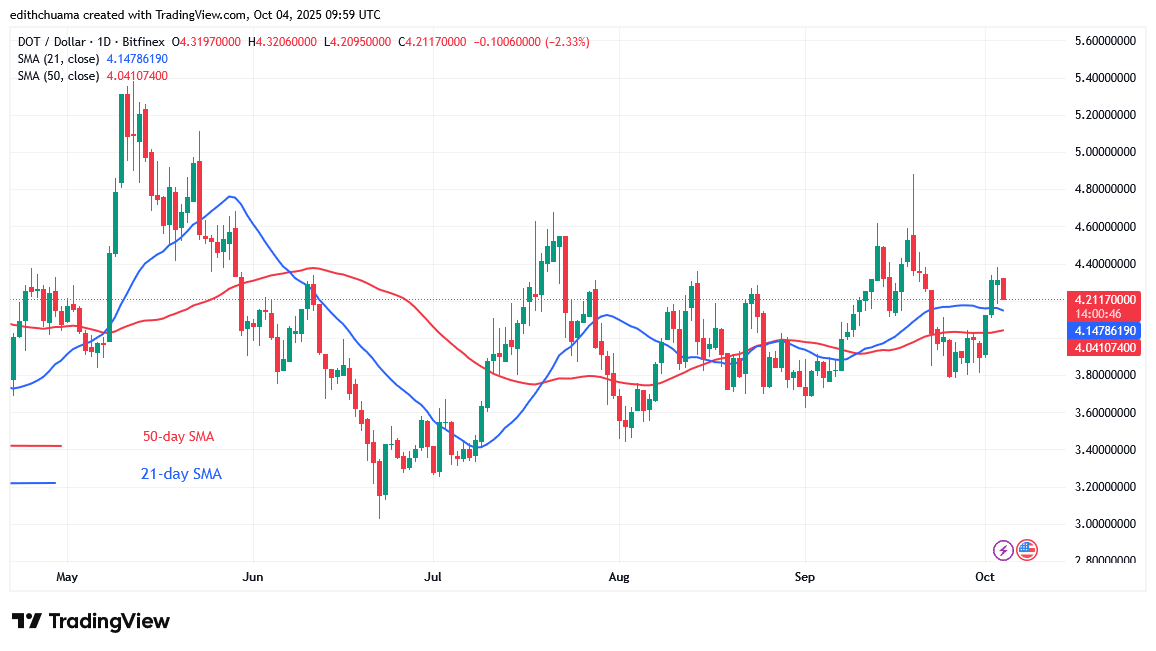Click the red SMA 4.04107400 axis label
The image size is (1156, 651).
1103,347
